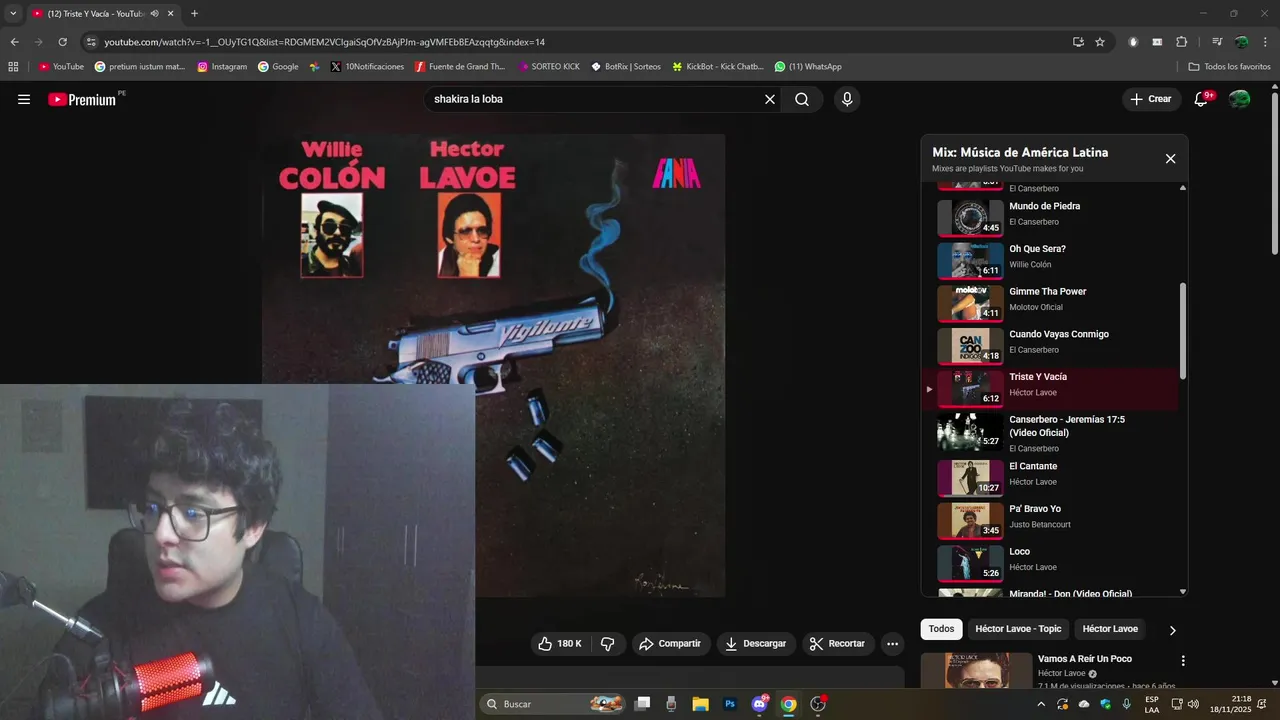Image resolution: width=1280 pixels, height=720 pixels.
Task: Open a new browser tab
Action: click(194, 13)
